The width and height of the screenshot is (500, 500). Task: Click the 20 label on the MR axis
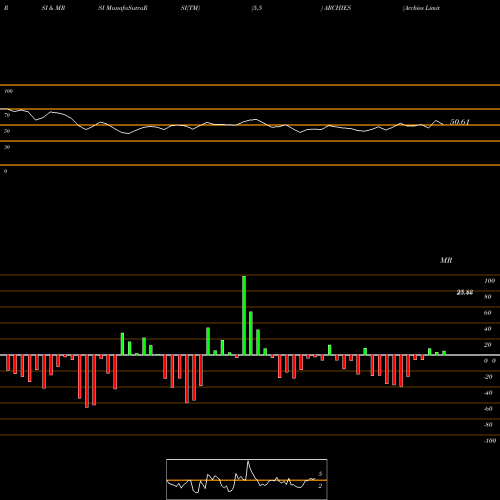488,345
